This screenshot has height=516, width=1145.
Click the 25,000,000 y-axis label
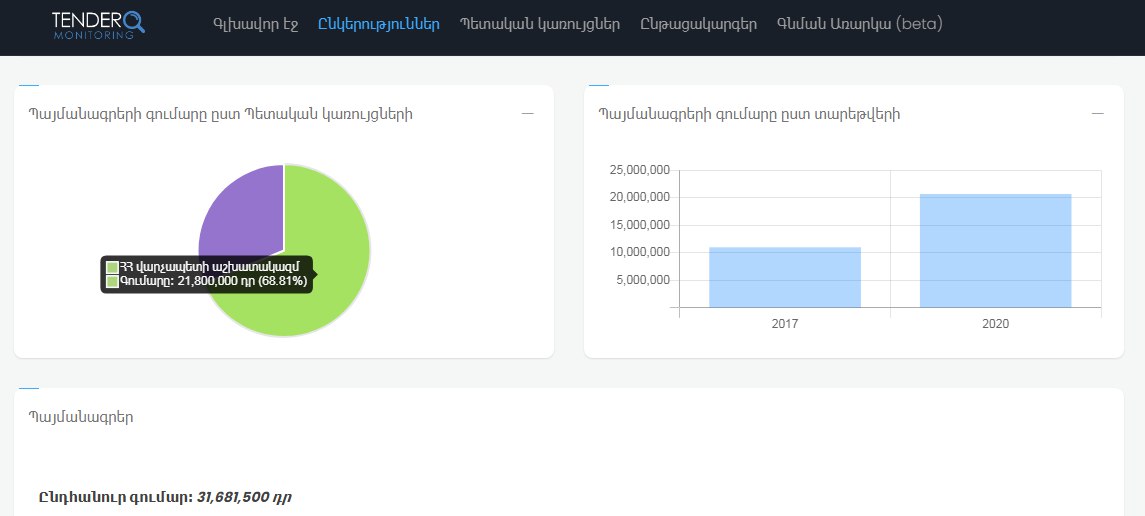tap(638, 170)
